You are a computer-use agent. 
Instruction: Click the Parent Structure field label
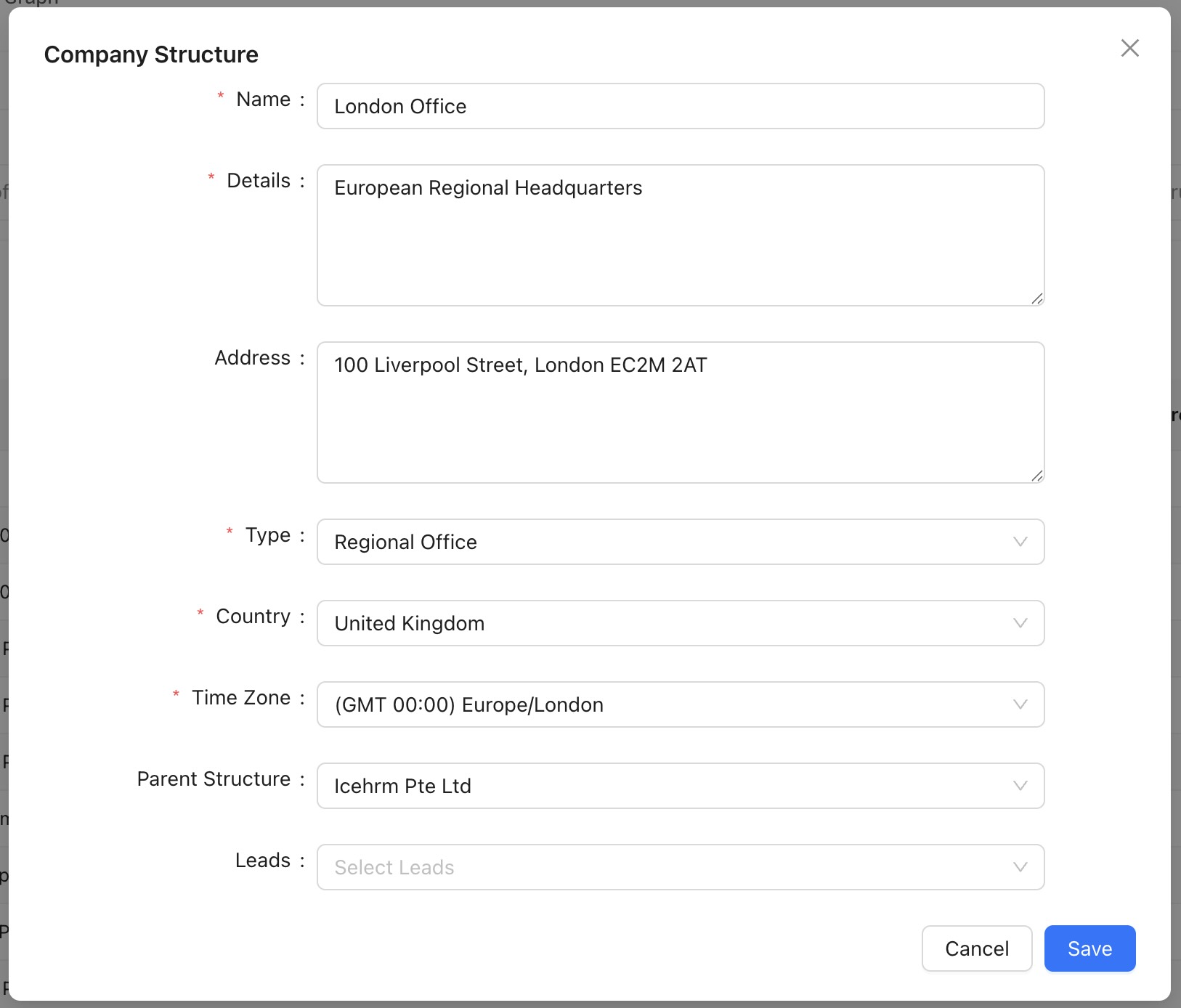pyautogui.click(x=214, y=779)
